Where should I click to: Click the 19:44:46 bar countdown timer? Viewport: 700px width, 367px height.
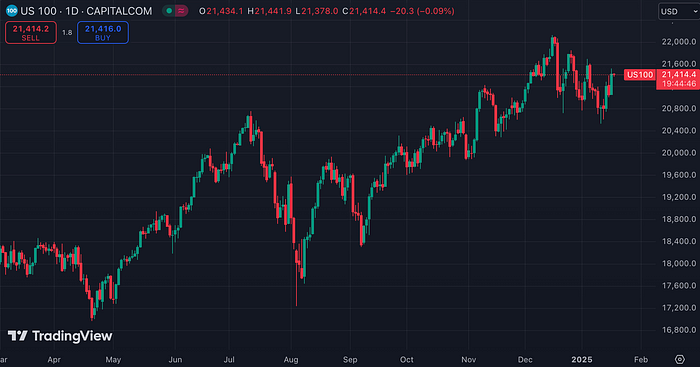[x=679, y=84]
